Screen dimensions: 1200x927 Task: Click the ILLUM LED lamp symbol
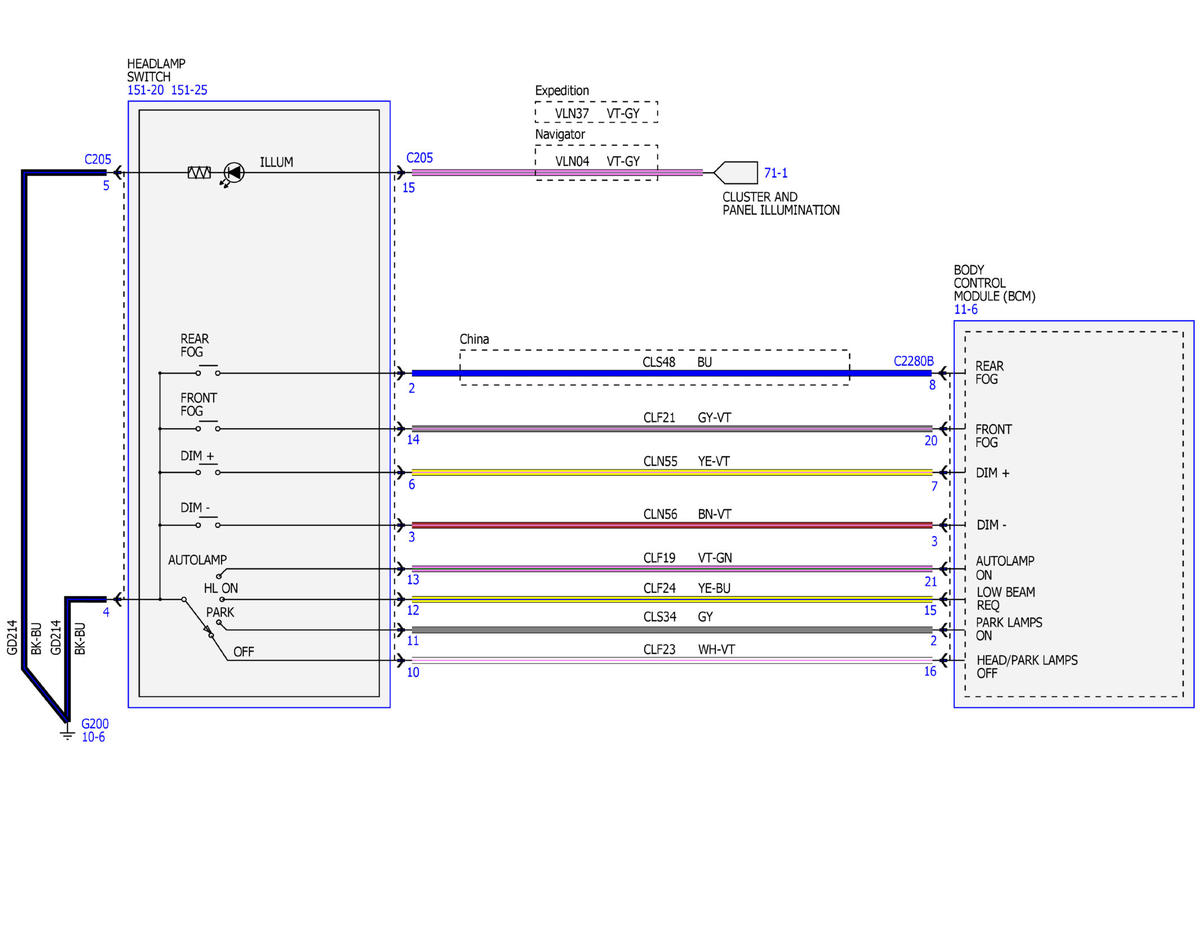point(233,173)
